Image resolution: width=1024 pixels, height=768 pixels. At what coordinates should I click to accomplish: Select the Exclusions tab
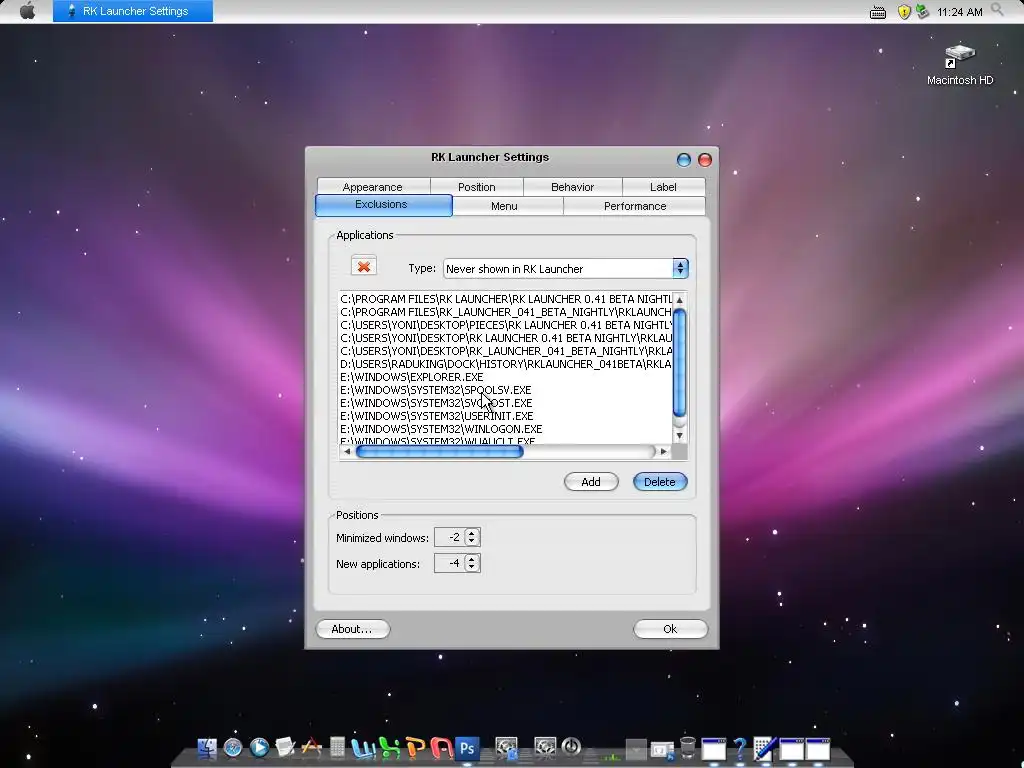click(x=383, y=205)
